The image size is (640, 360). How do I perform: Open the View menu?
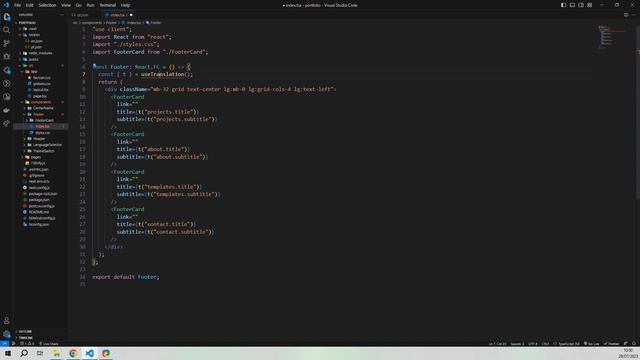[x=66, y=5]
